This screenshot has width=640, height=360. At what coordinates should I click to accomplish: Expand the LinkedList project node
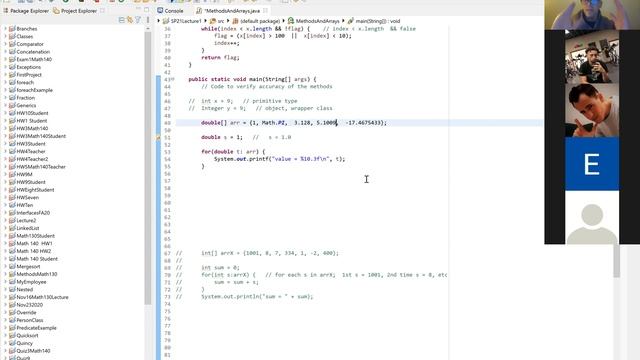point(5,228)
